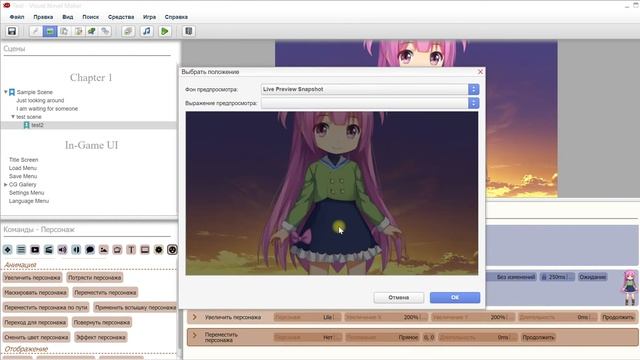Click the pencil edit toolbar icon
Image resolution: width=640 pixels, height=360 pixels.
[36, 31]
